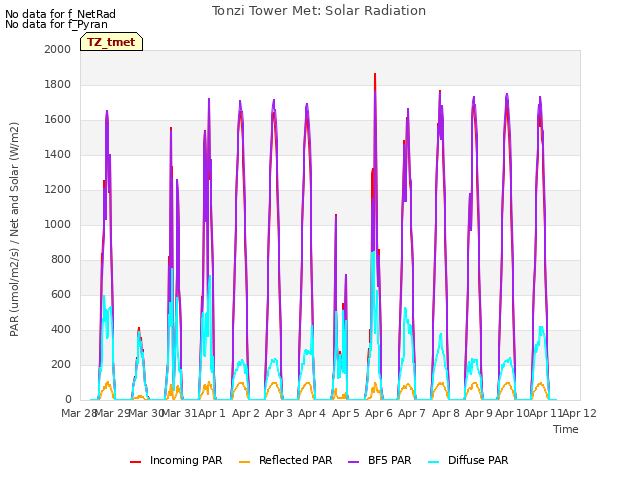
Task: Click the 1400 y-axis tick label
Action: pyautogui.click(x=58, y=154)
